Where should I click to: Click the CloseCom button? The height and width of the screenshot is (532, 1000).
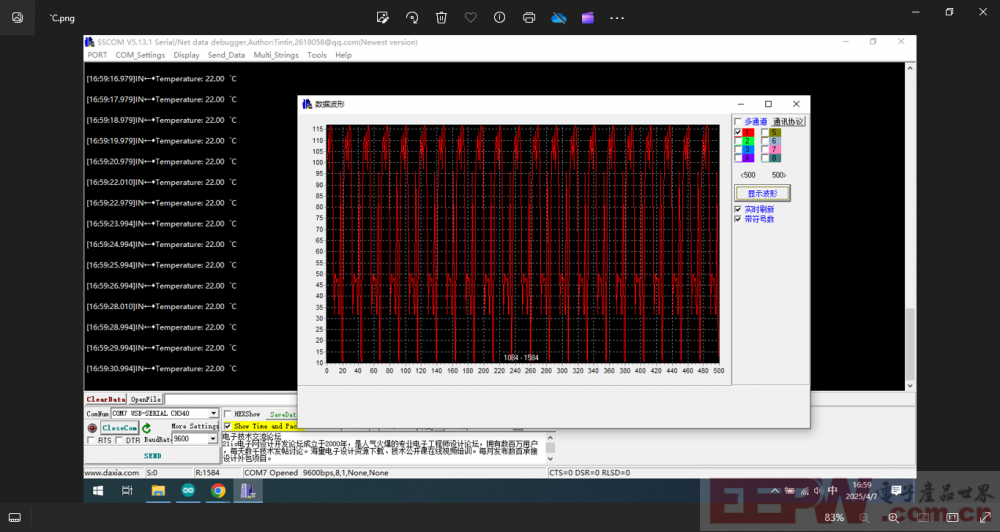tap(119, 428)
